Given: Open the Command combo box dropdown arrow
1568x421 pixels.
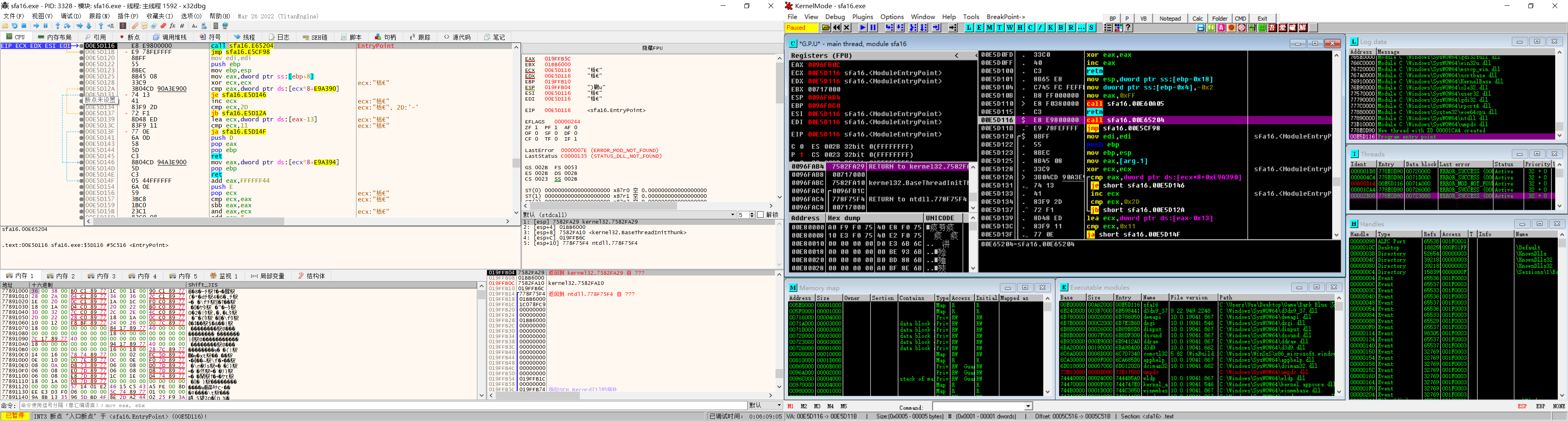Looking at the screenshot, I should click(x=1028, y=406).
